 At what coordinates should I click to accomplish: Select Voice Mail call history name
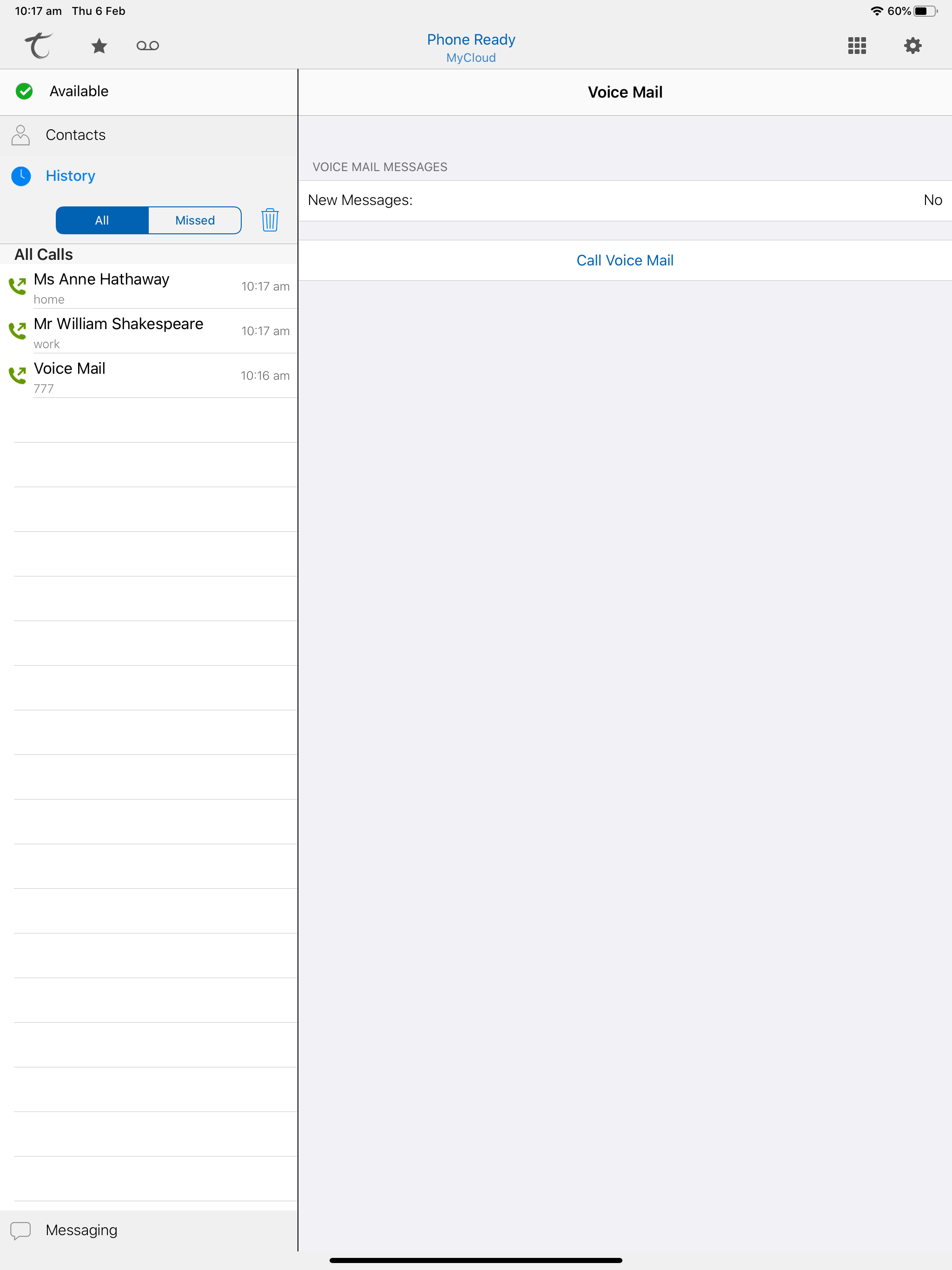point(69,369)
